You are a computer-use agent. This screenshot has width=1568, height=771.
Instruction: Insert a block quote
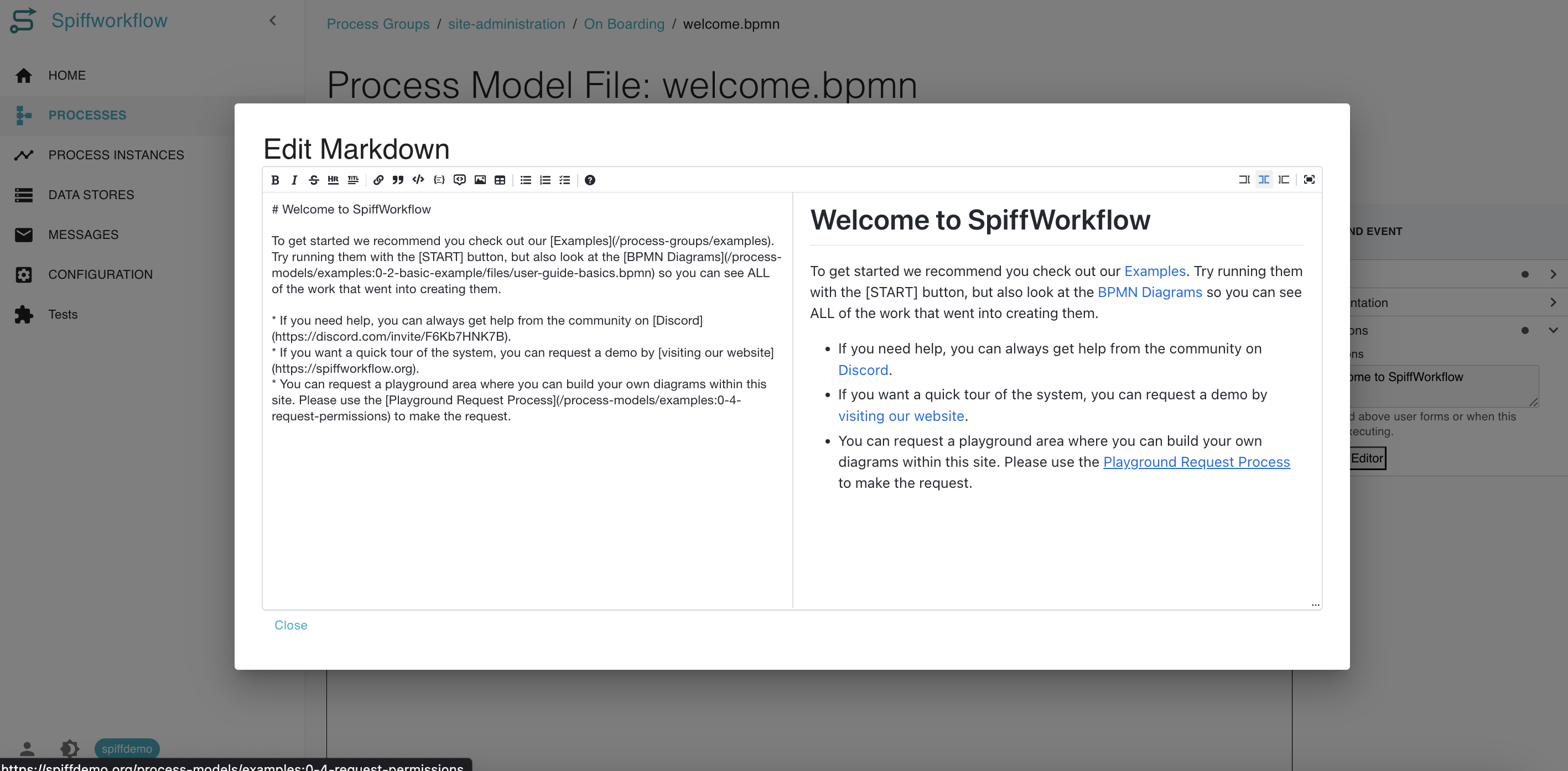click(x=398, y=180)
